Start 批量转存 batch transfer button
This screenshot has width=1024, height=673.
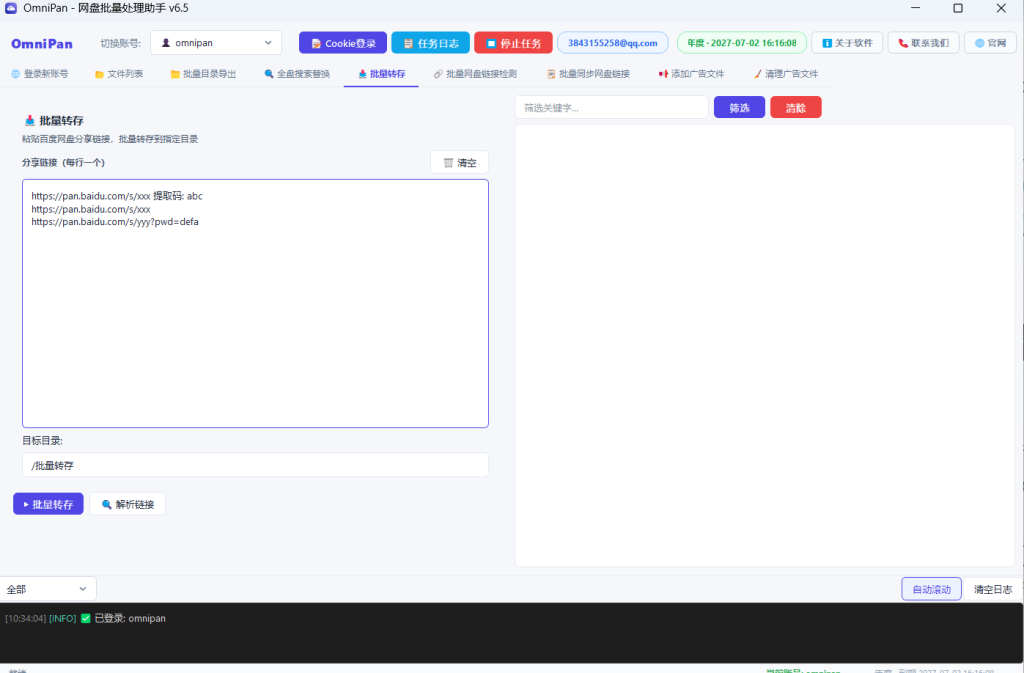pyautogui.click(x=48, y=504)
